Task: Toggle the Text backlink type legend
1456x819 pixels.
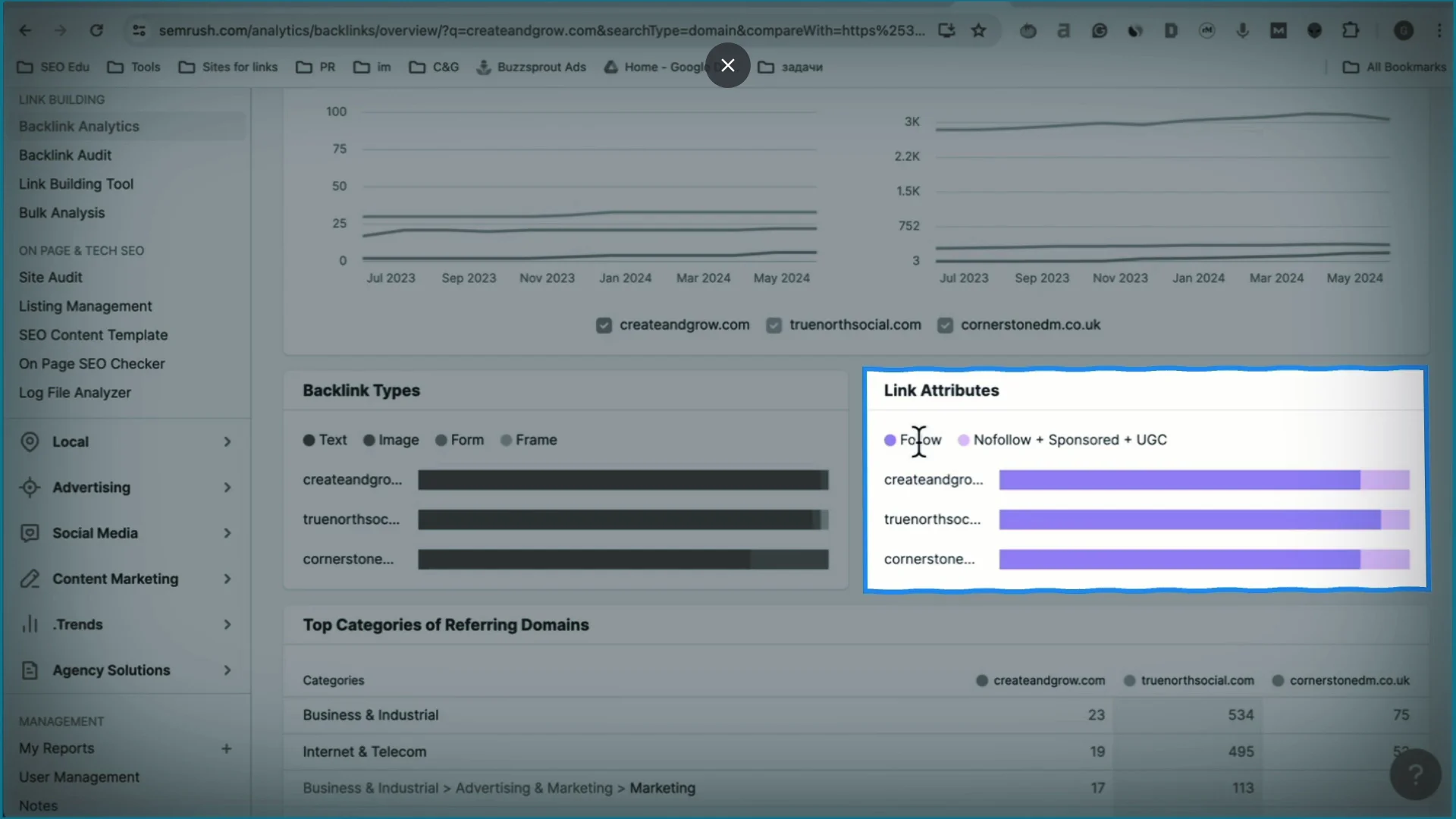Action: 325,440
